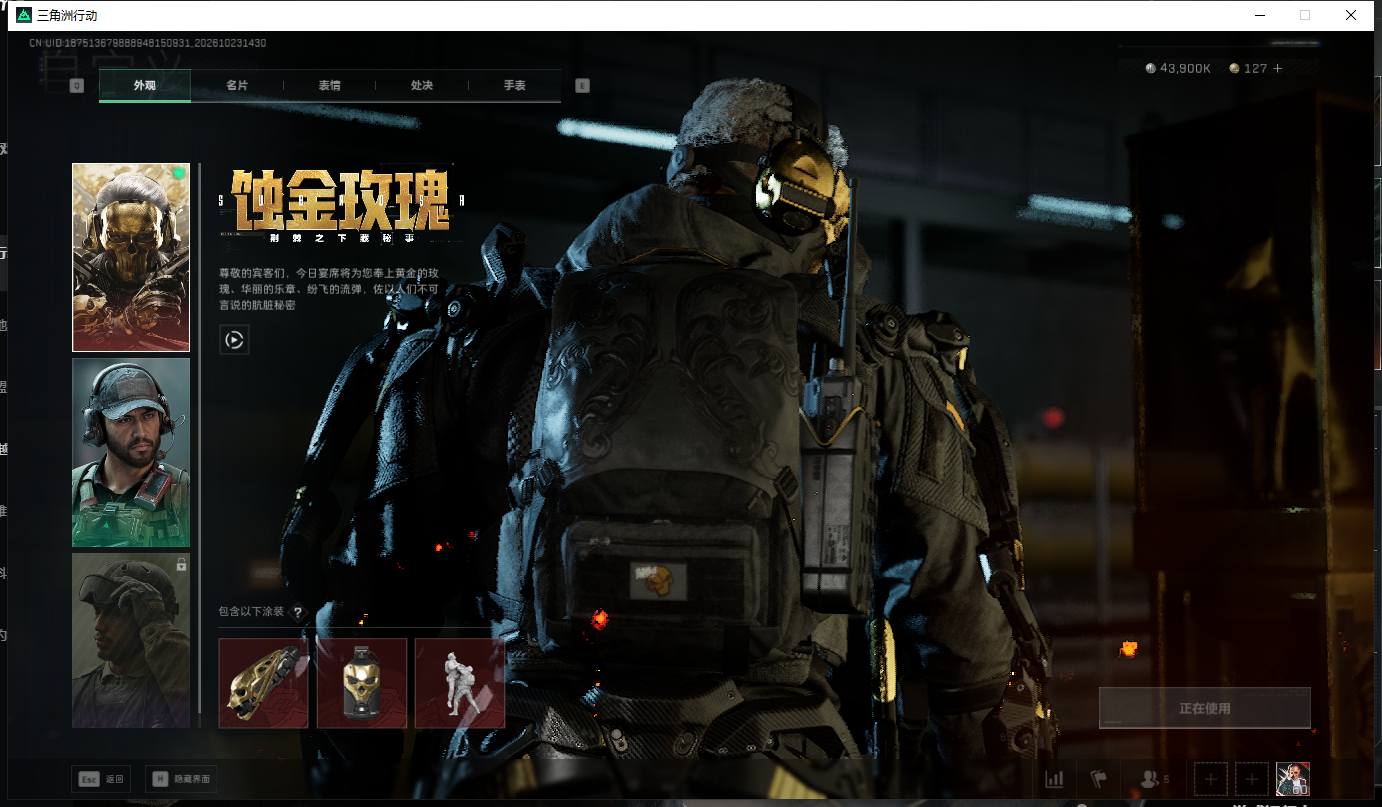
Task: Select the execution animation figure item
Action: tap(460, 683)
